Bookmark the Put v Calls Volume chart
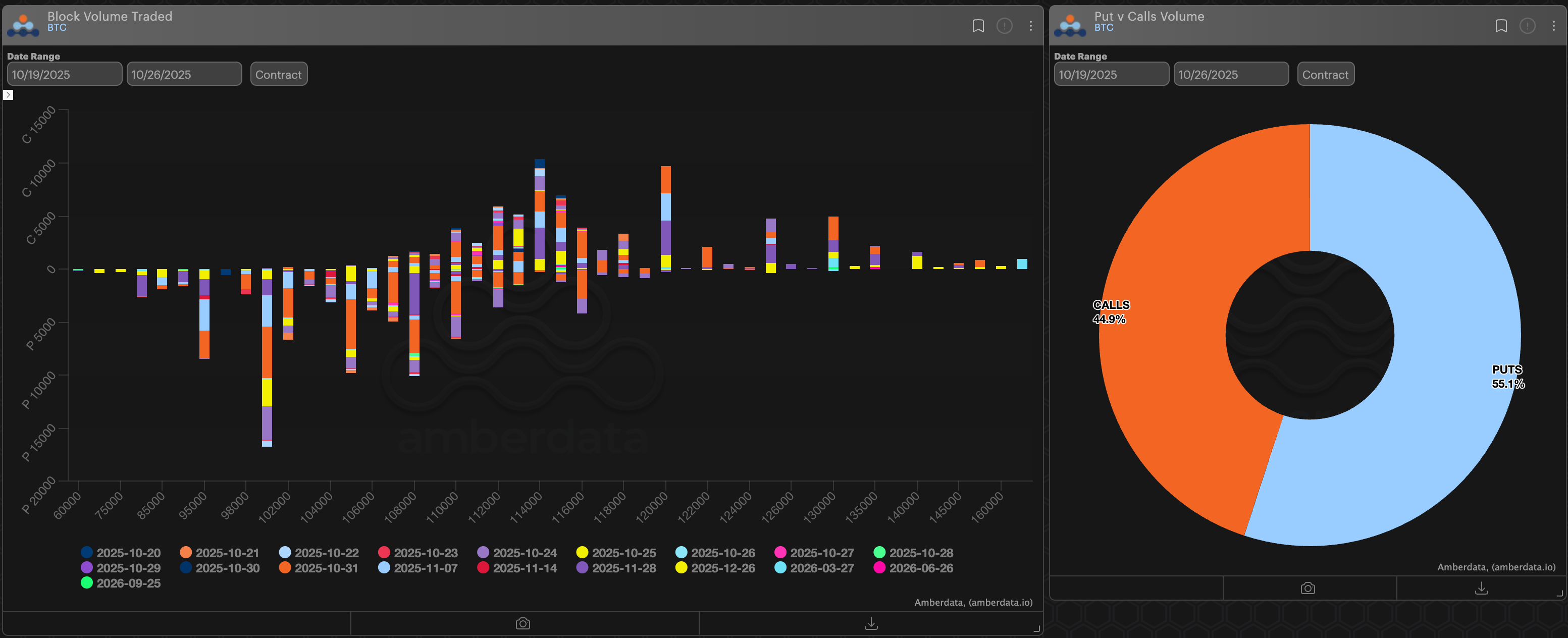 (1500, 26)
